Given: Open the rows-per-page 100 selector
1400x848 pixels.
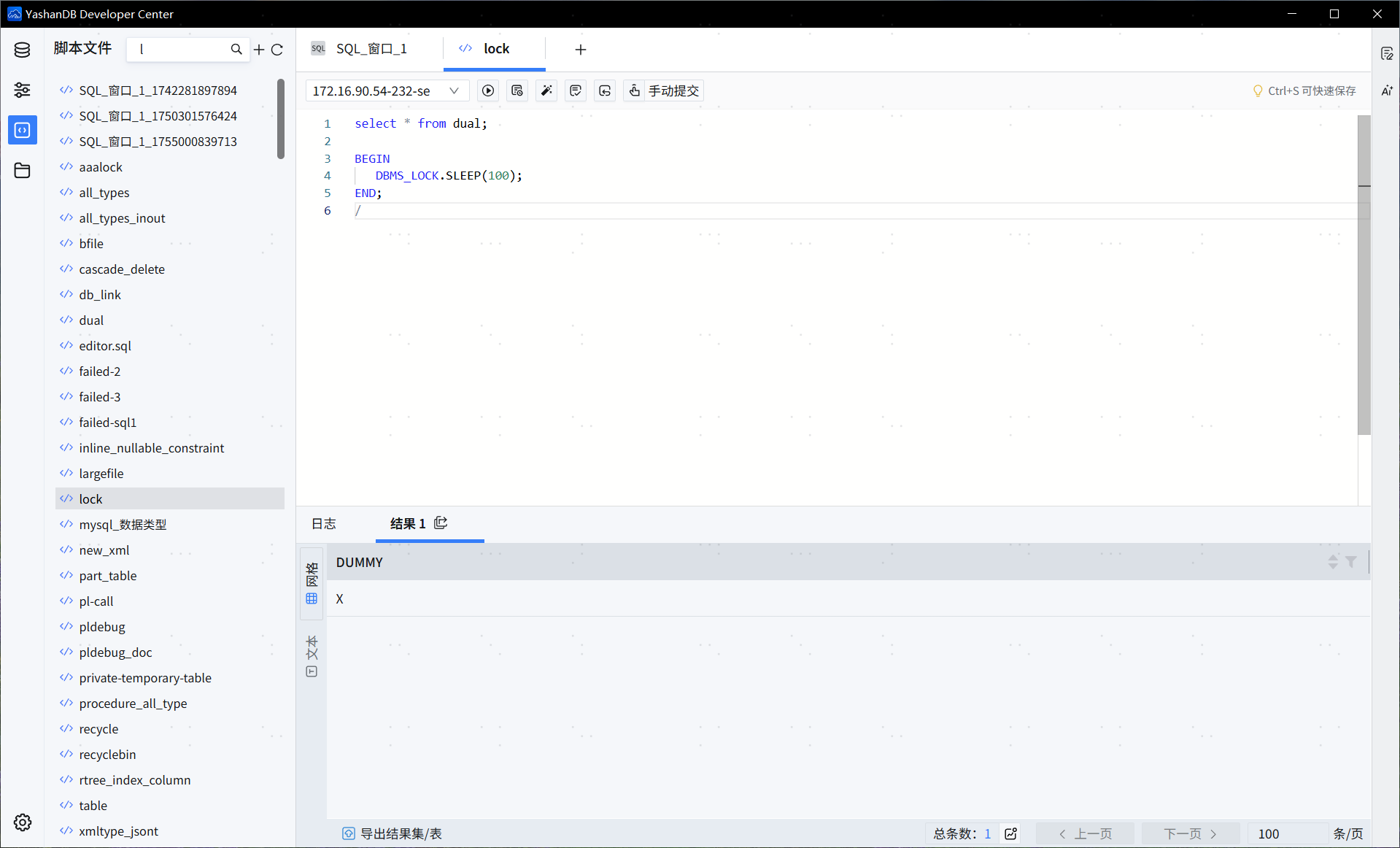Looking at the screenshot, I should 1286,833.
